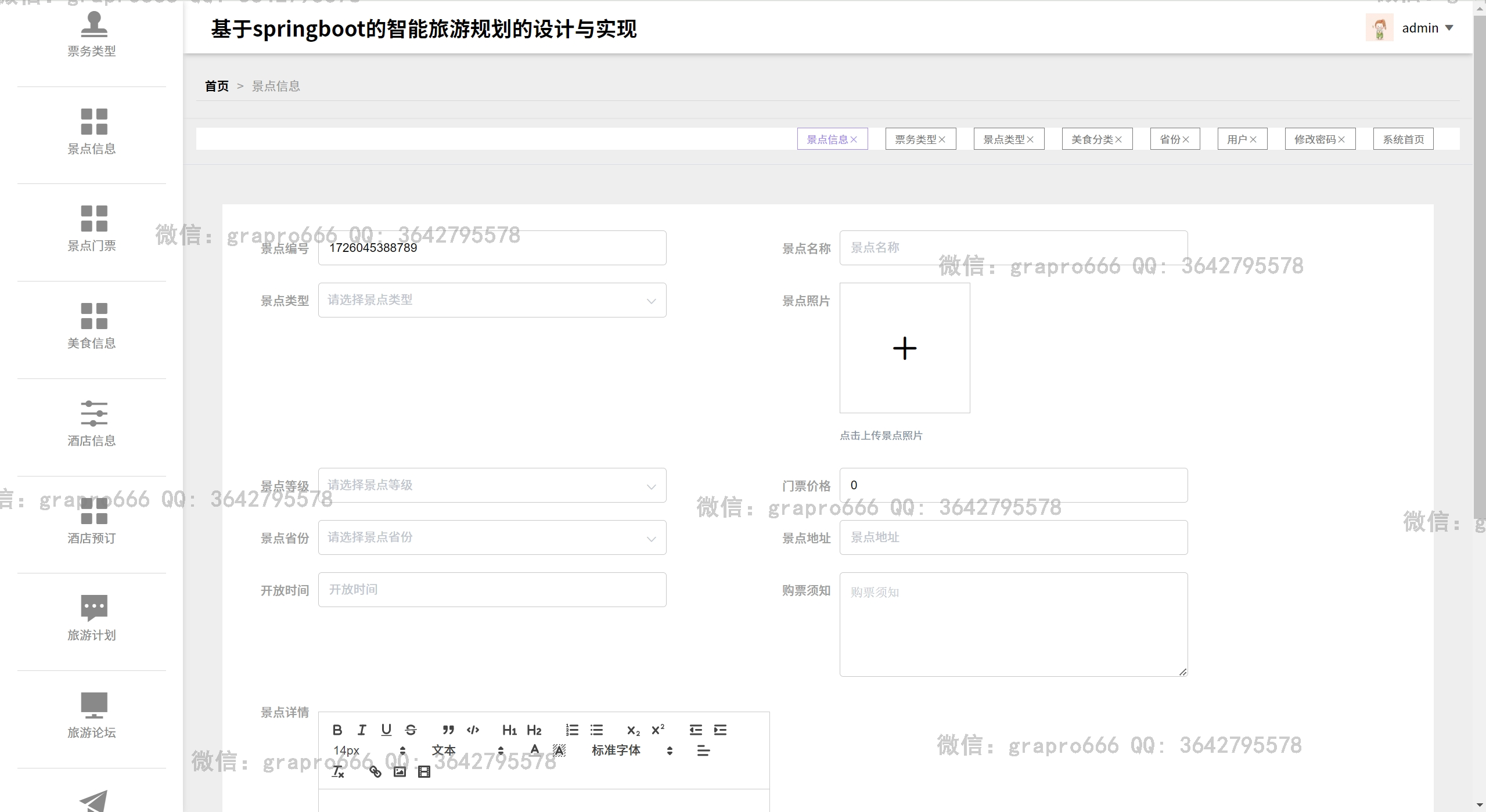1486x812 pixels.
Task: Click the 景点名称 input field
Action: click(1013, 248)
